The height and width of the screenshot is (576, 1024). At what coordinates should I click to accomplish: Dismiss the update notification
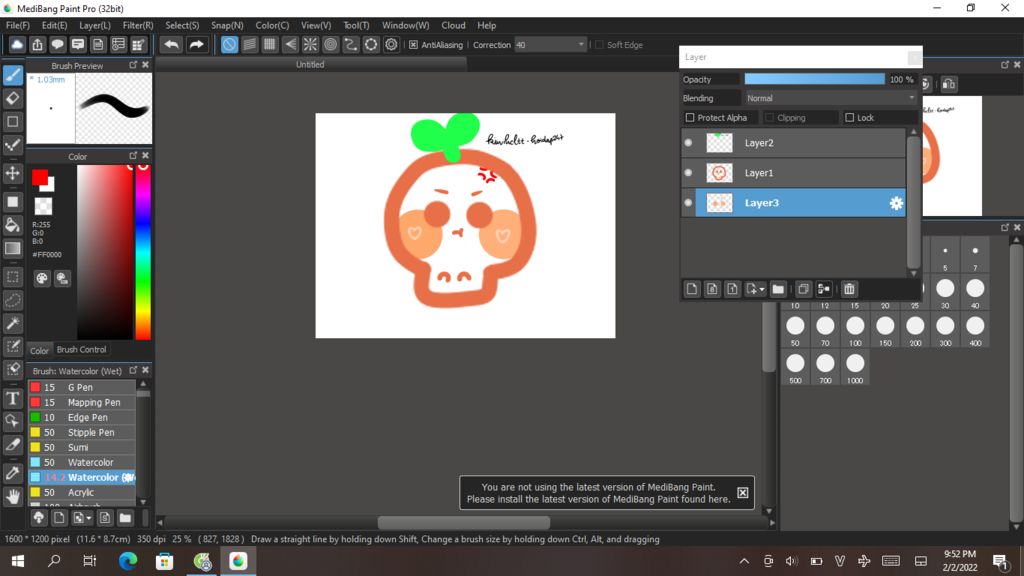743,492
